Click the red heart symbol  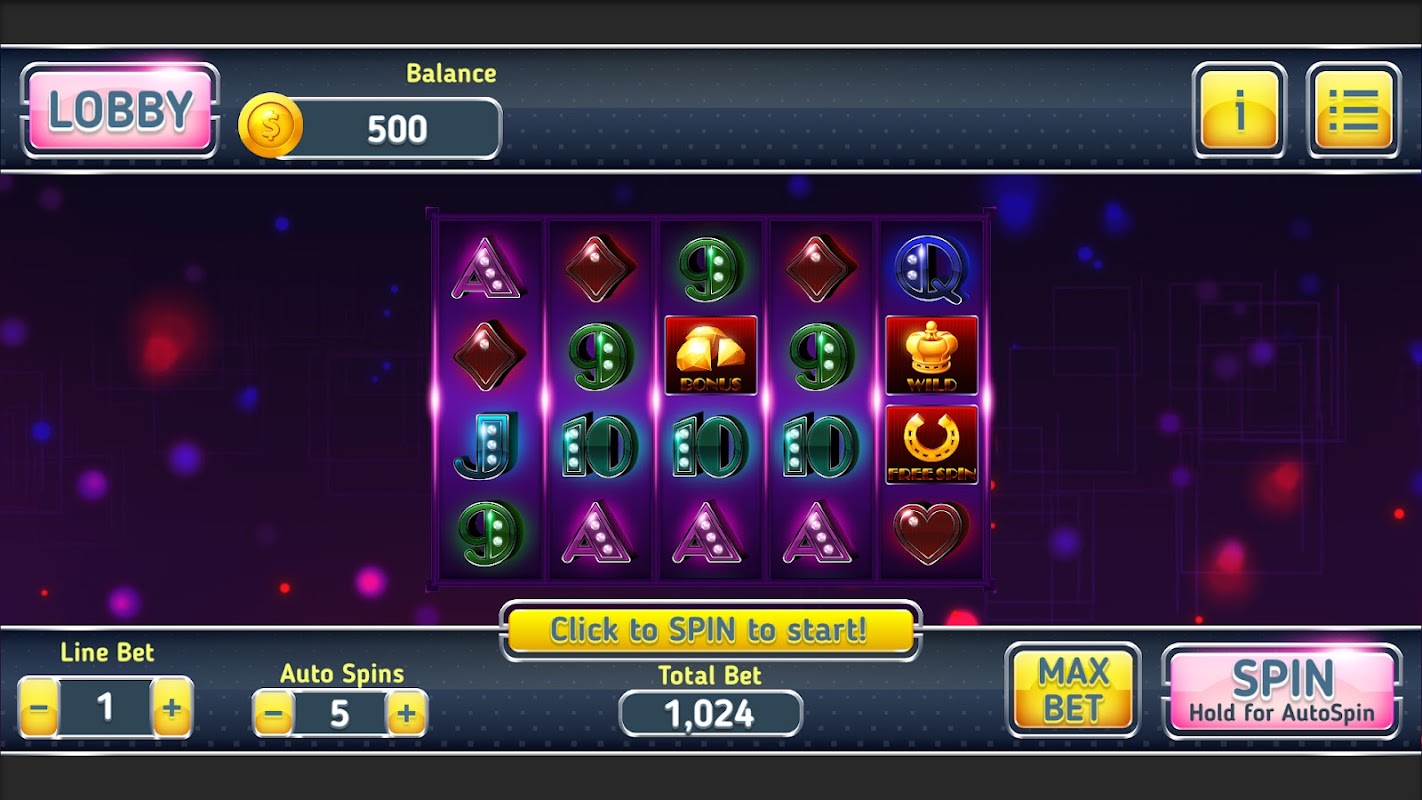(x=931, y=532)
